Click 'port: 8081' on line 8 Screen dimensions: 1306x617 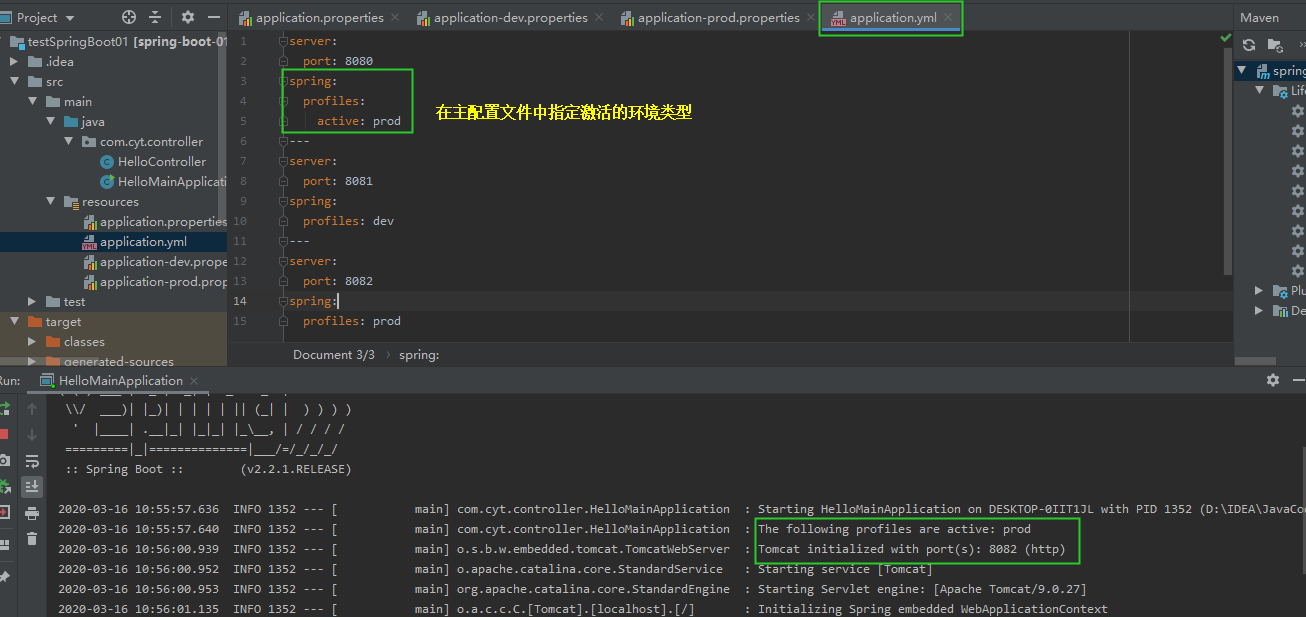pyautogui.click(x=338, y=181)
